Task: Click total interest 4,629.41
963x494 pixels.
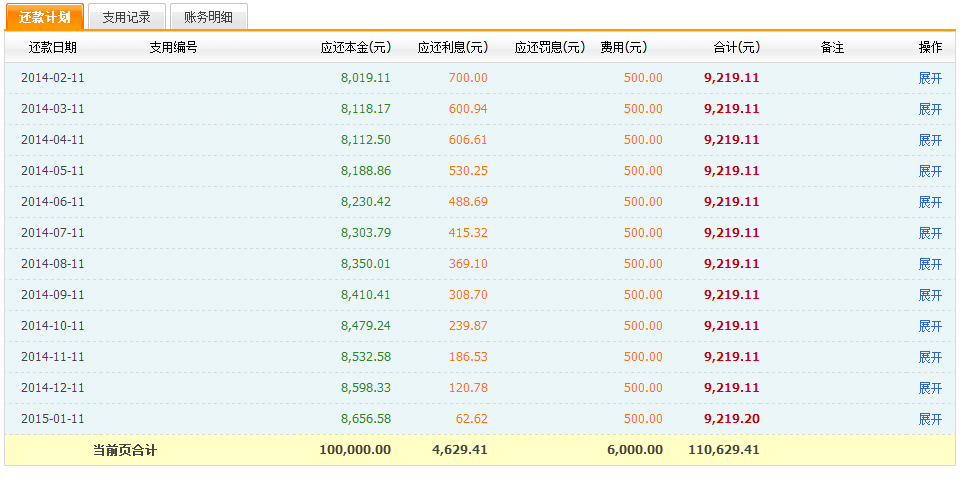Action: pos(460,450)
